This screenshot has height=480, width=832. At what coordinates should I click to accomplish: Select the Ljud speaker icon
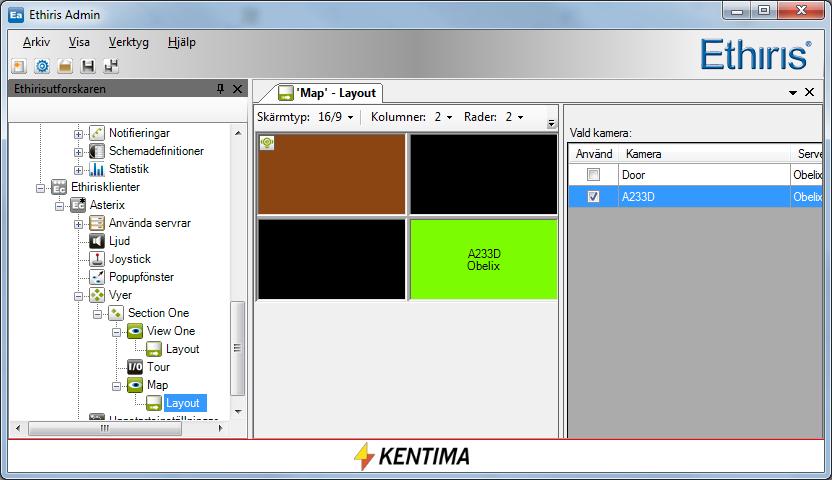point(97,241)
